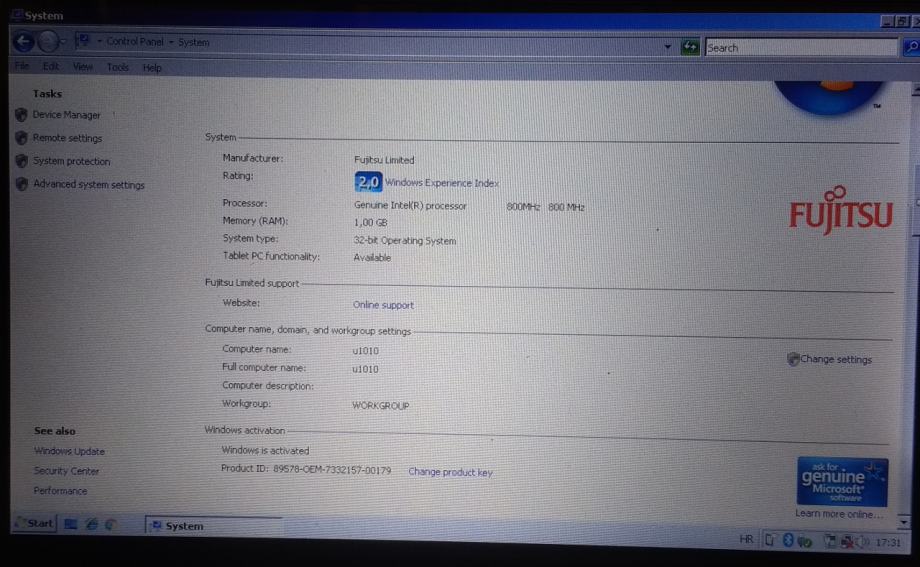Click the System icon in address bar
The width and height of the screenshot is (920, 567).
(x=83, y=40)
